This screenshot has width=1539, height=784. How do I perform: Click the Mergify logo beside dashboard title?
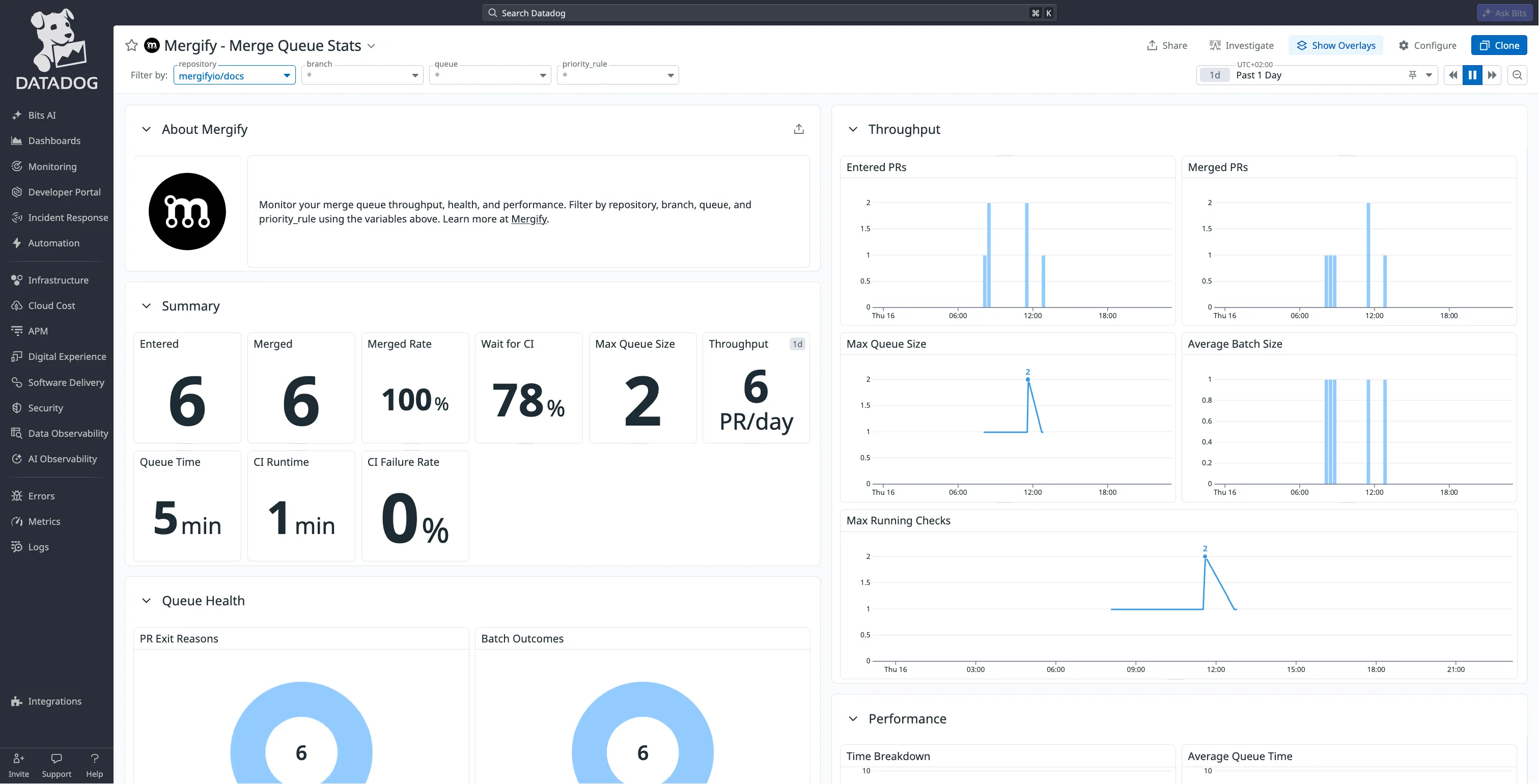[152, 45]
